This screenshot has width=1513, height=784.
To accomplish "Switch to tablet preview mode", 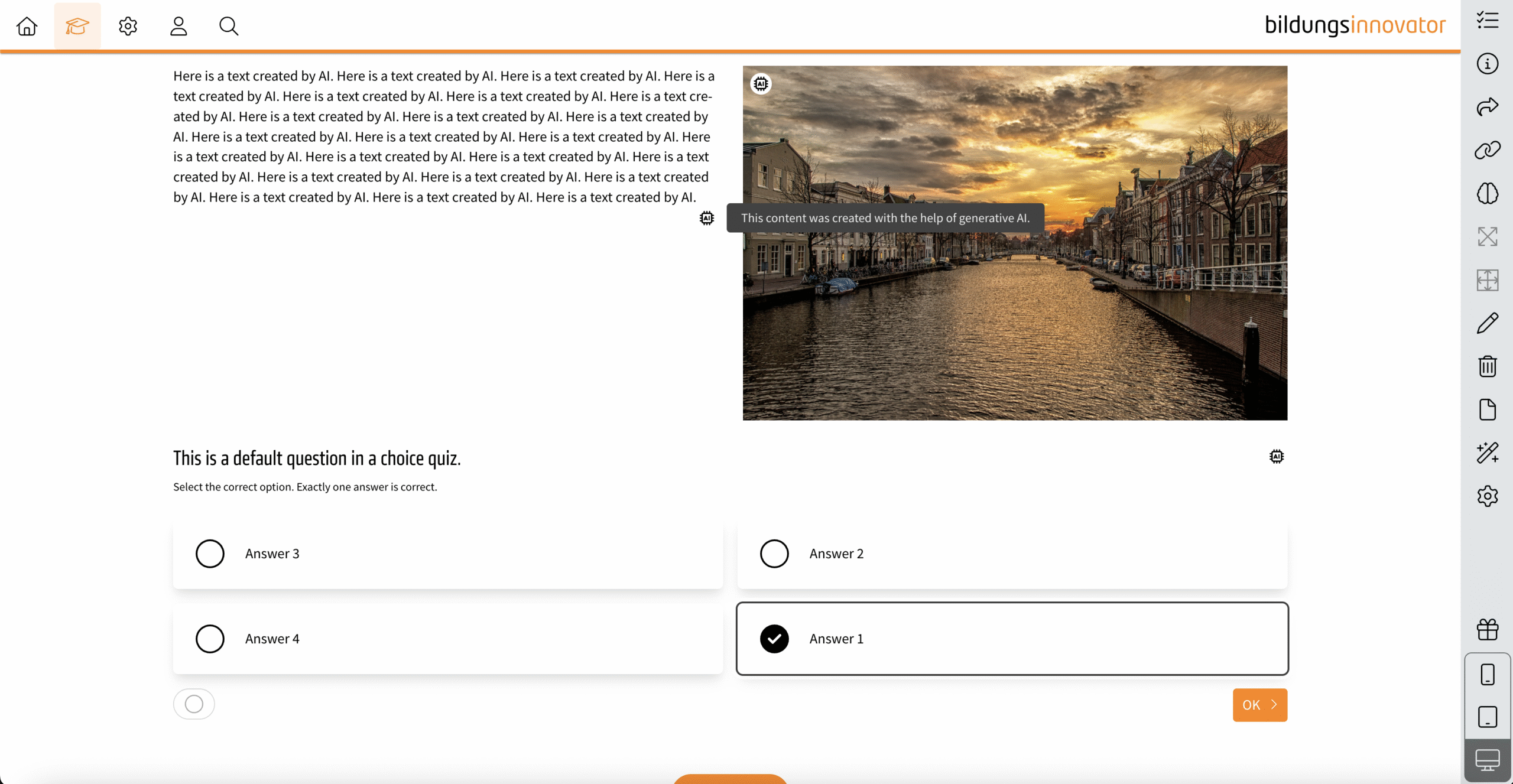I will tap(1487, 717).
